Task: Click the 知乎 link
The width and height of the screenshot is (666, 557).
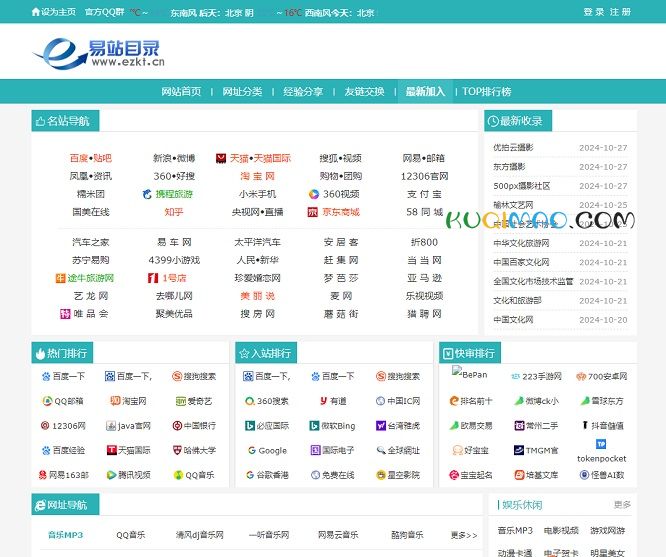Action: [174, 212]
